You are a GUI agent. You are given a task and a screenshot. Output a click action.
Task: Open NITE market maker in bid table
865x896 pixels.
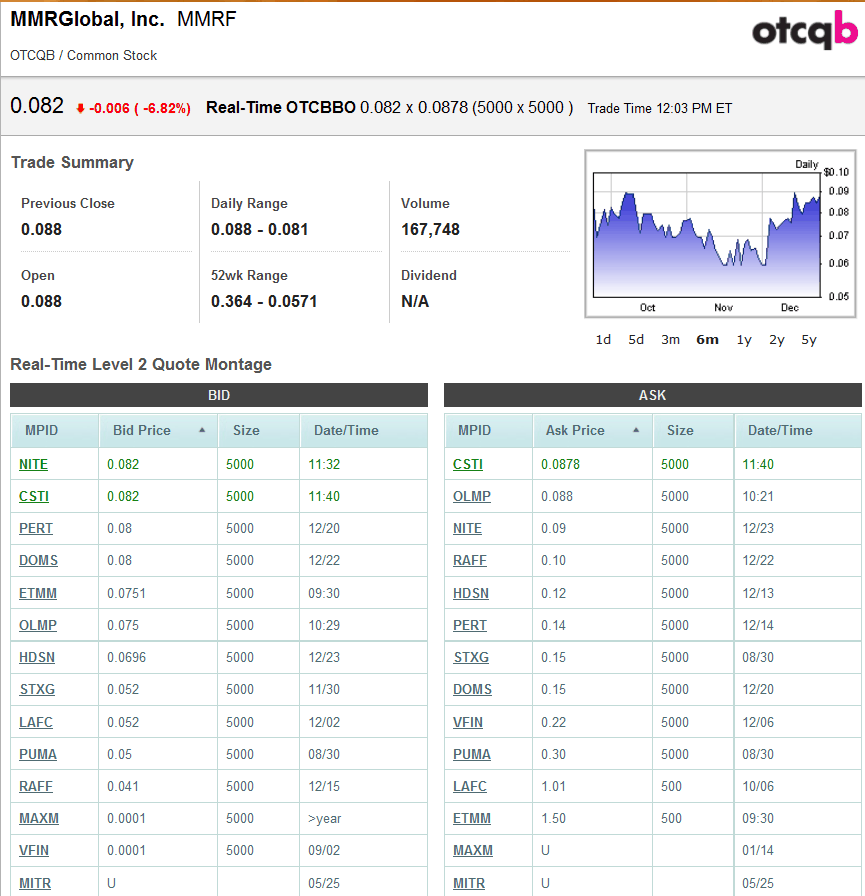33,464
